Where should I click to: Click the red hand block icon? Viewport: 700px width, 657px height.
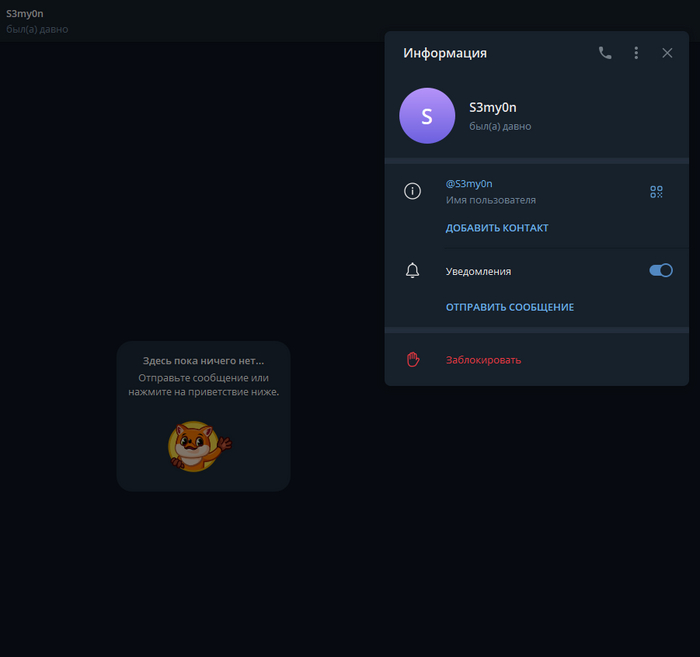413,359
